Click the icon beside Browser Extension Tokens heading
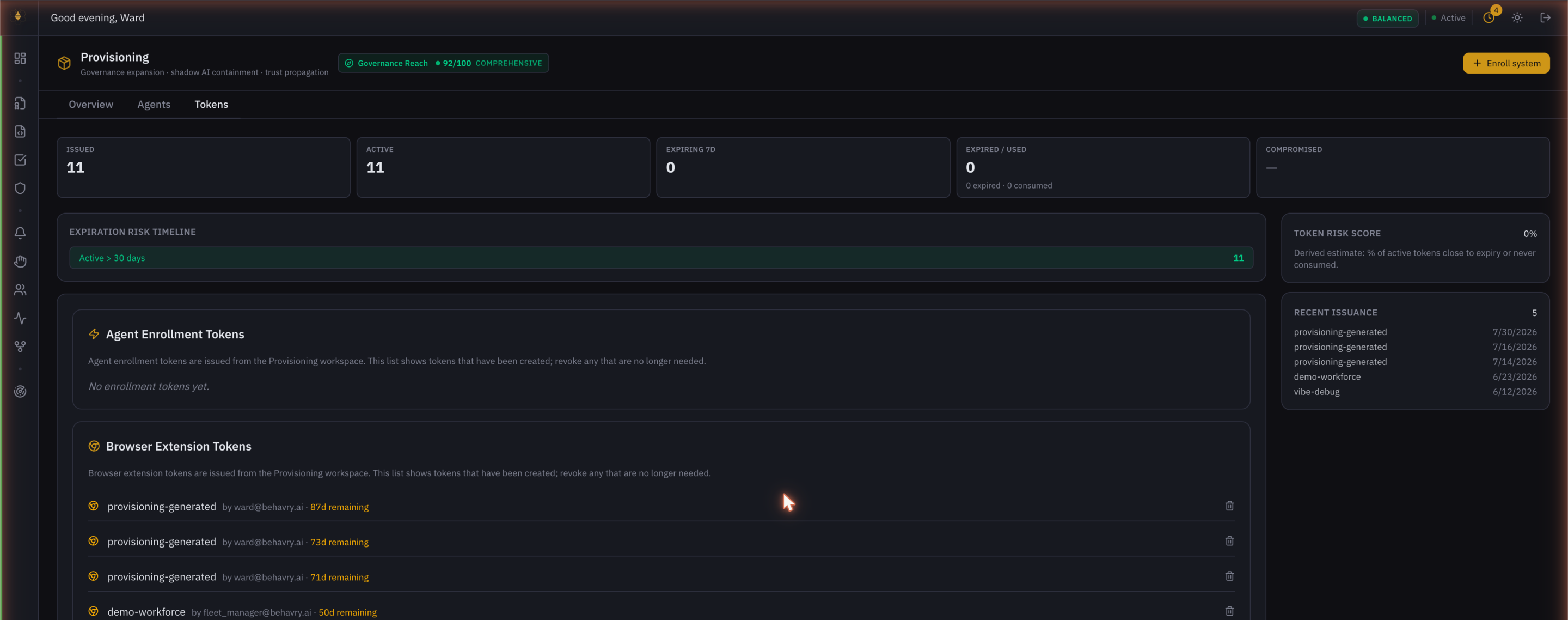This screenshot has width=1568, height=620. point(94,446)
